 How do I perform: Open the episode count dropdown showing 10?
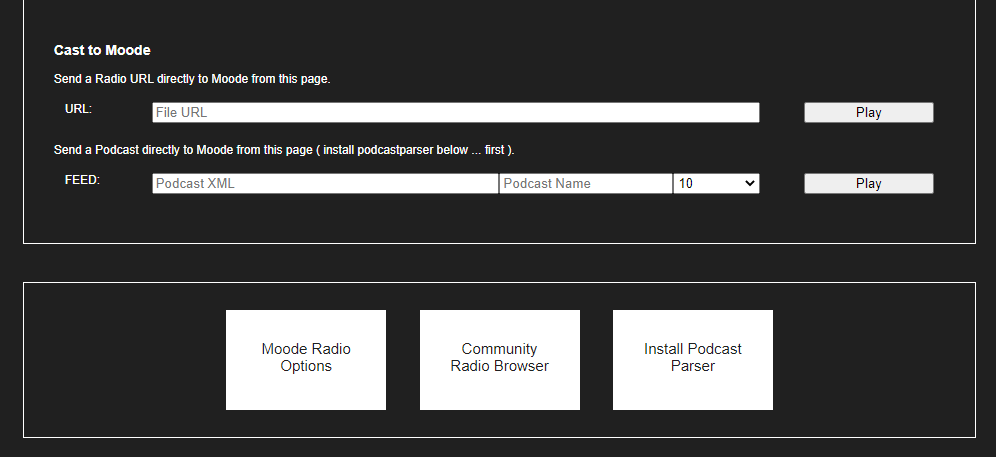(716, 184)
